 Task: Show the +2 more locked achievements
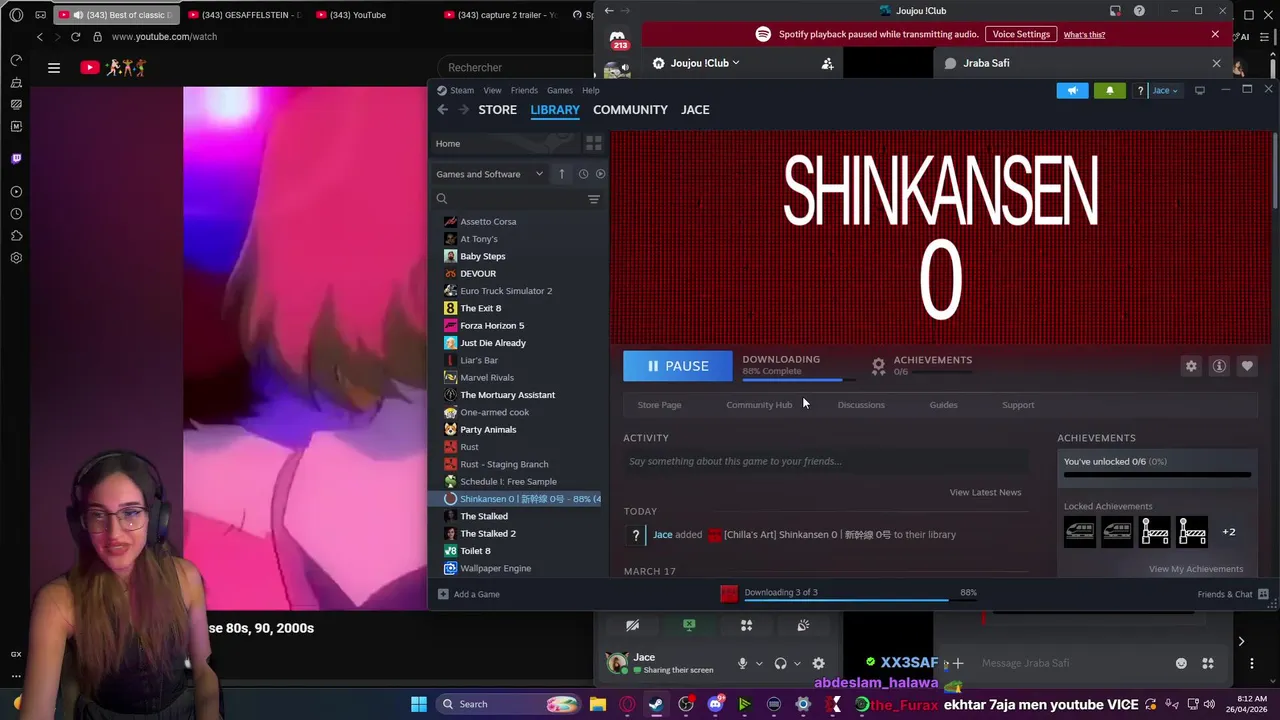1229,532
